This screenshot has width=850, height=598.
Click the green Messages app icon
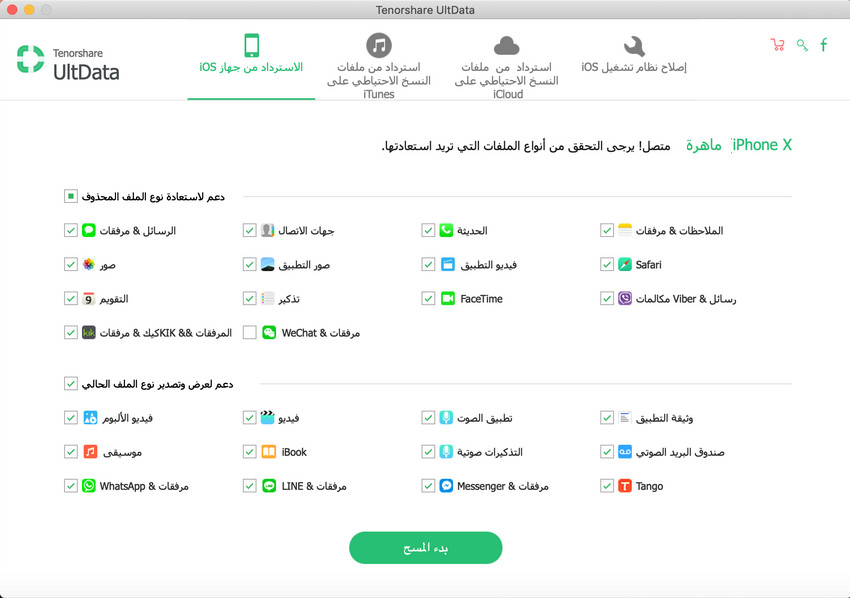(x=89, y=230)
